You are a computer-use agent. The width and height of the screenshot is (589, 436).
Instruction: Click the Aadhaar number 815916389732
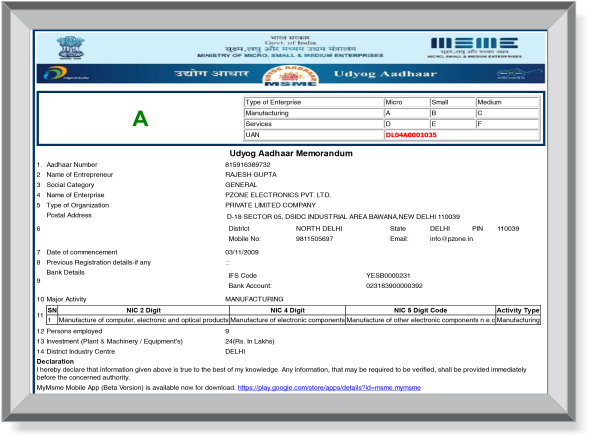coord(248,164)
